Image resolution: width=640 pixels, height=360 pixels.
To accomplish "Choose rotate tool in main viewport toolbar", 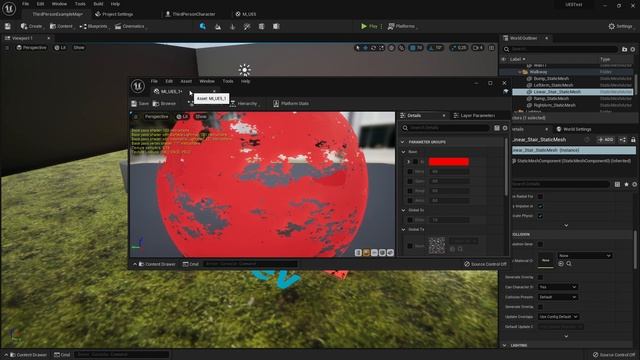I will 373,48.
